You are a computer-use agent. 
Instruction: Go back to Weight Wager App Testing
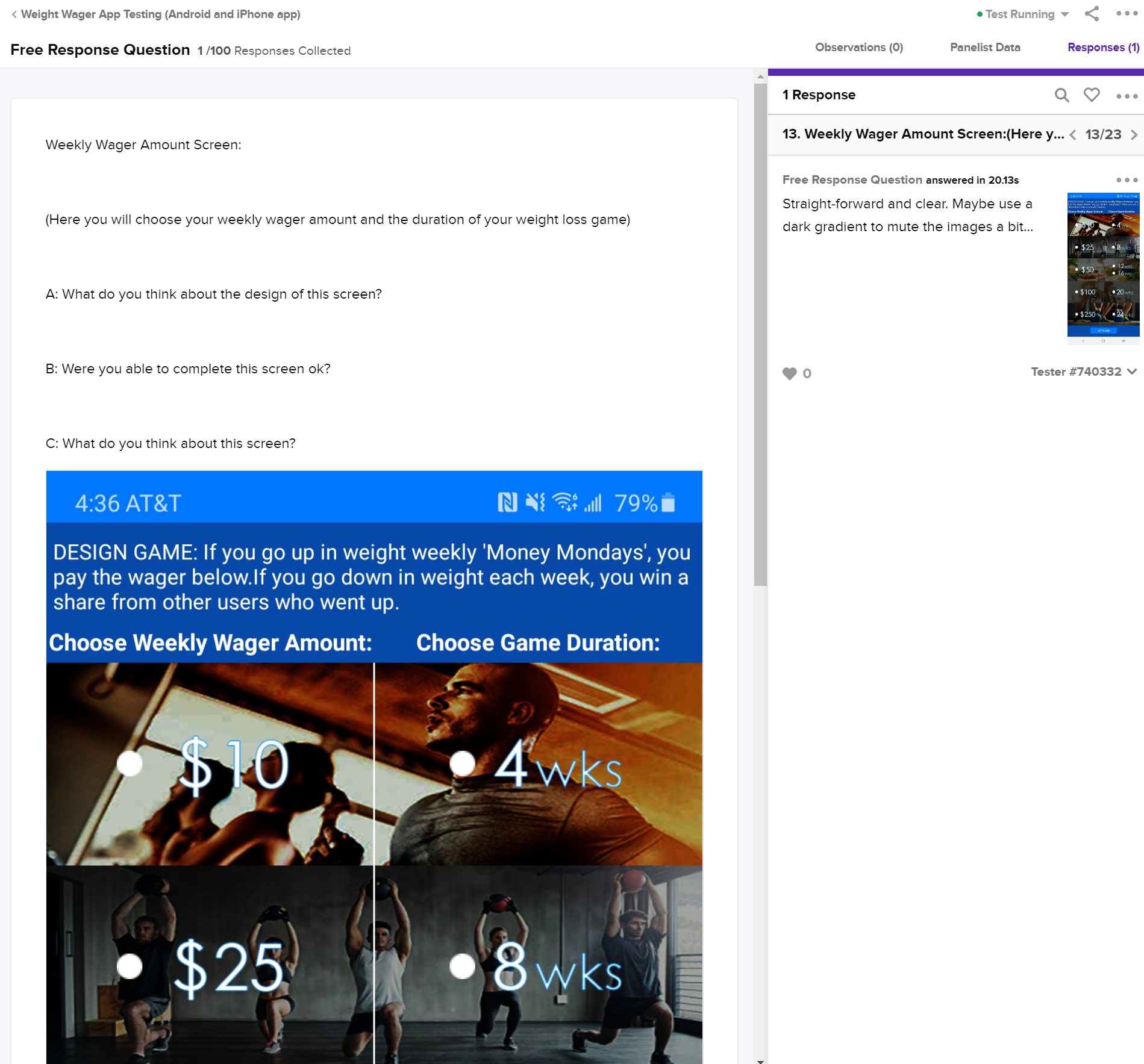pos(155,14)
